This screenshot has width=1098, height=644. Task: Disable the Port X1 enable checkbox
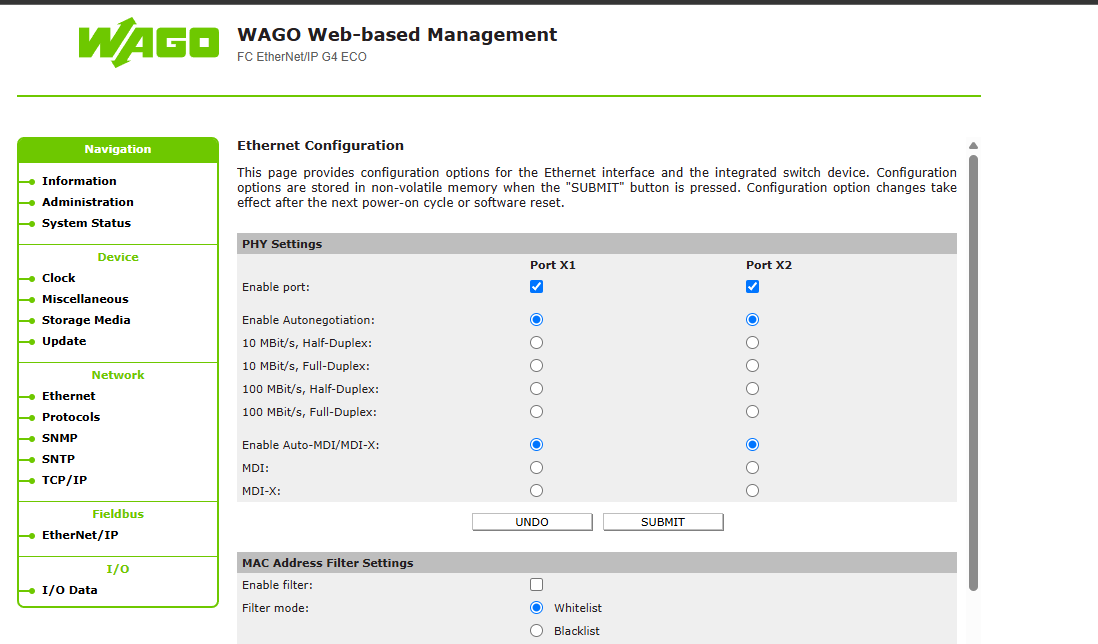click(x=537, y=287)
